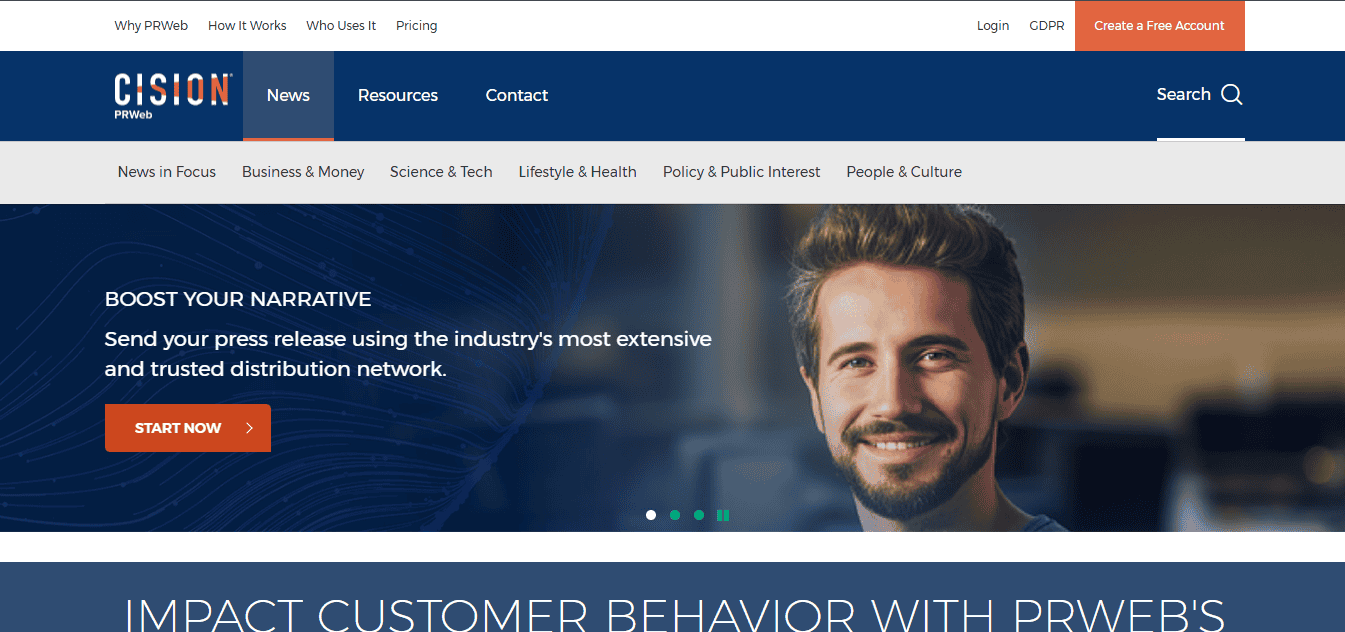Open search via the magnifier icon
1345x632 pixels.
point(1232,95)
